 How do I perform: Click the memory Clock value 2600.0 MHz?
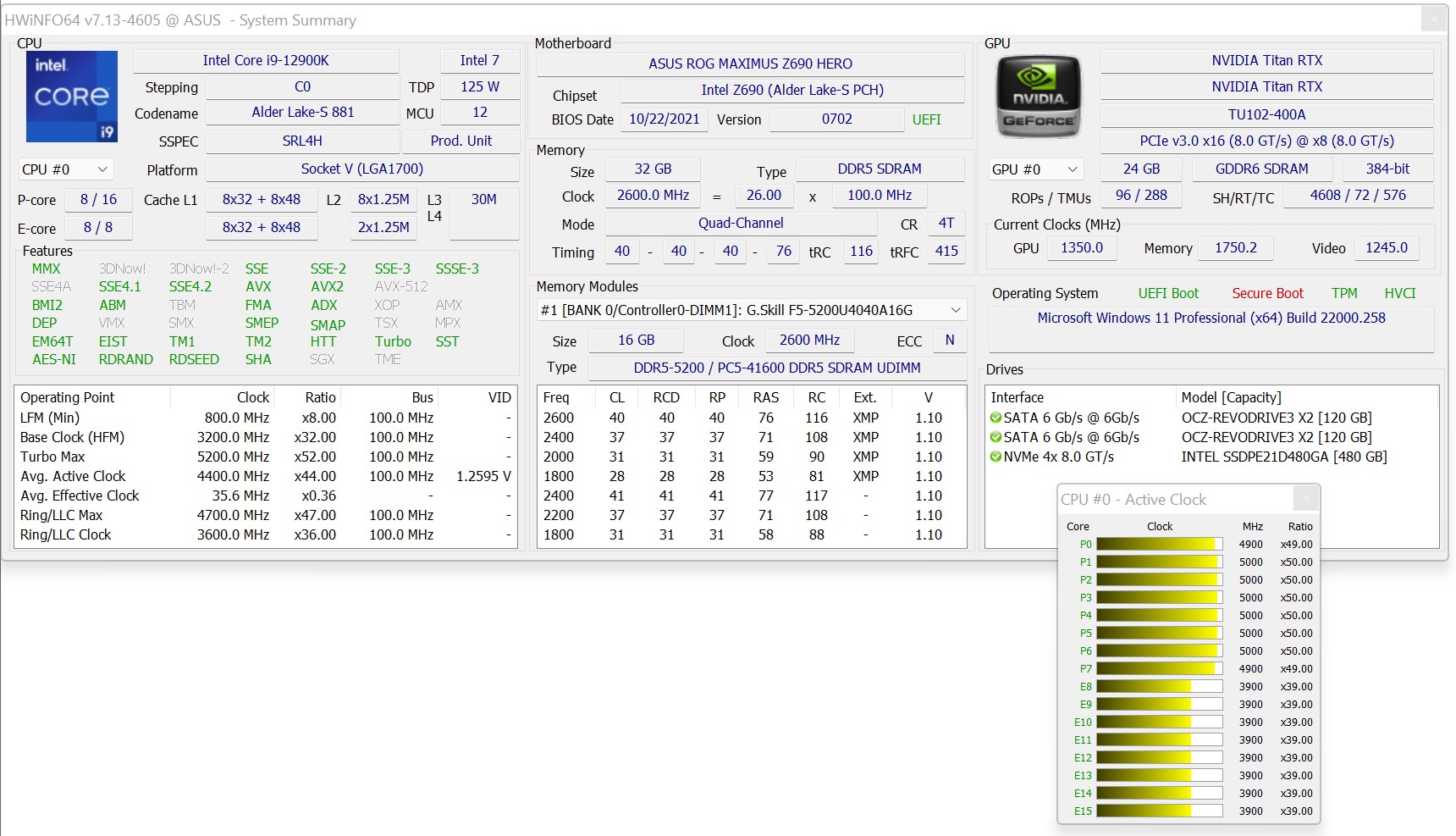click(x=654, y=196)
